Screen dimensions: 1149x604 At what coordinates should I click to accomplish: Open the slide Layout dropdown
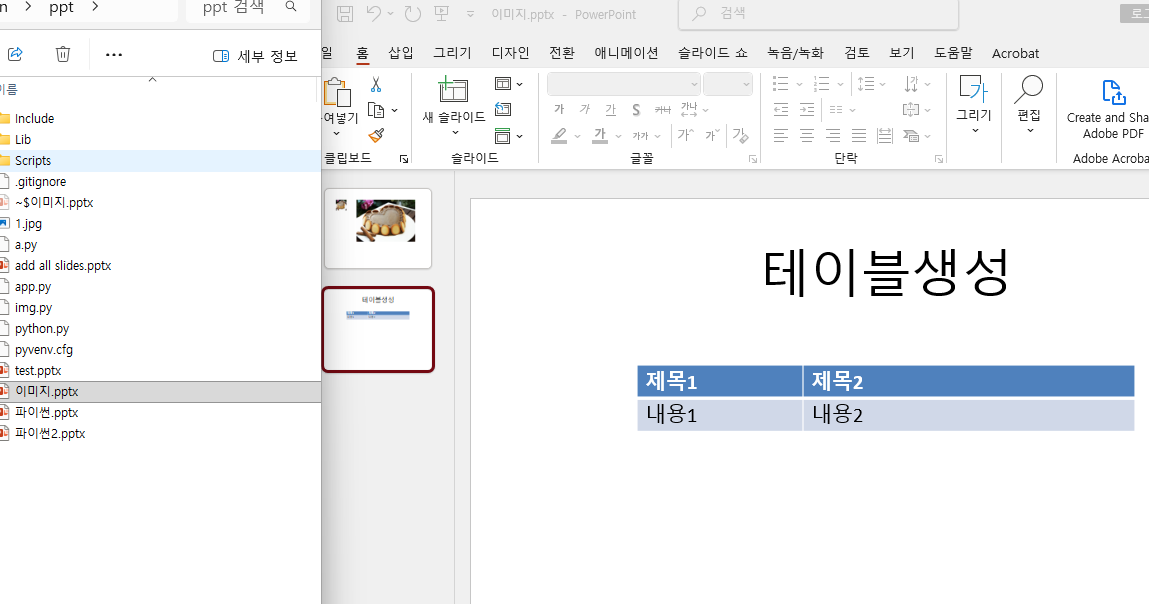click(x=509, y=84)
